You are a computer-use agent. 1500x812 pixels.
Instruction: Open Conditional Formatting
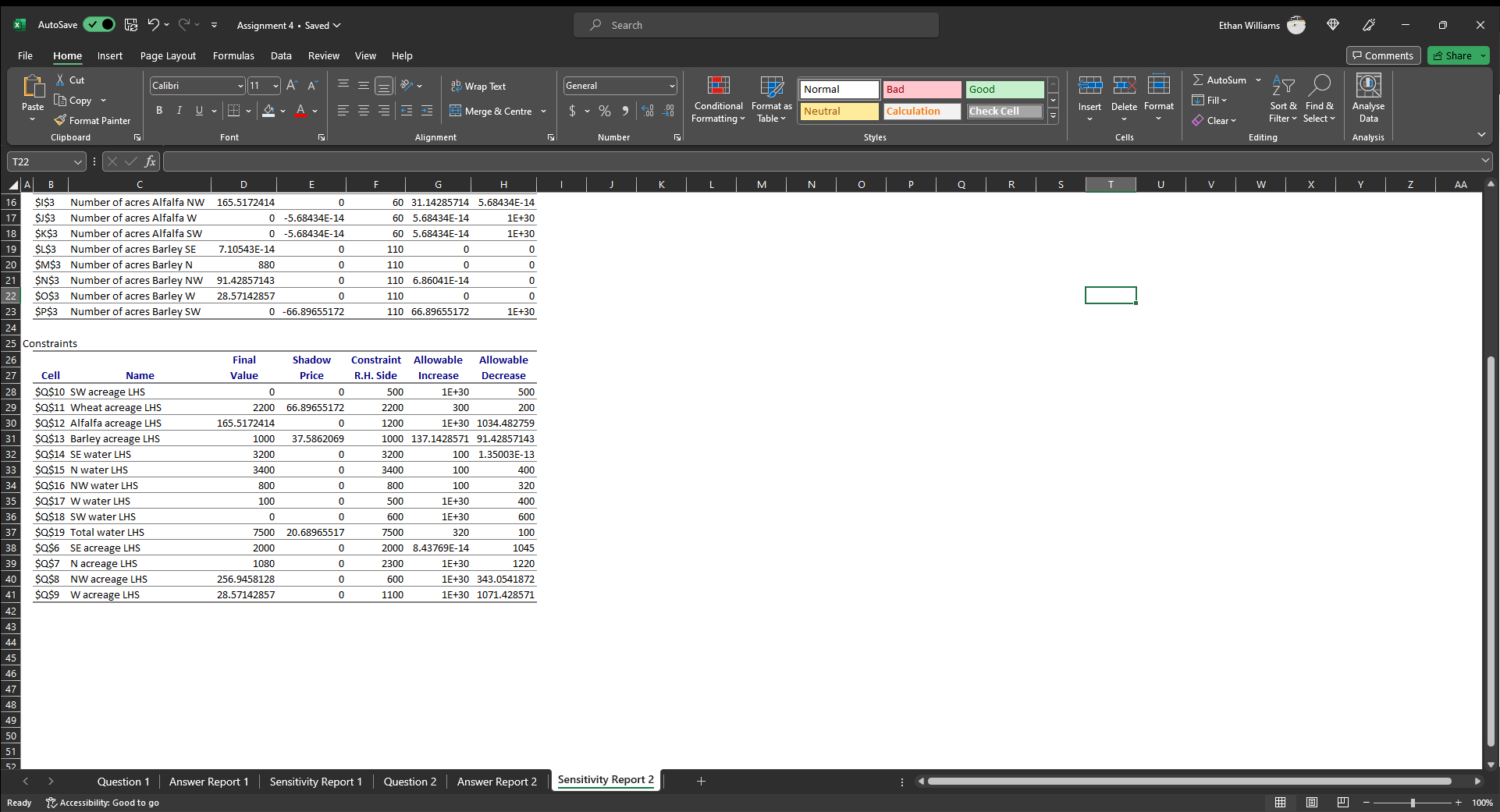(718, 100)
